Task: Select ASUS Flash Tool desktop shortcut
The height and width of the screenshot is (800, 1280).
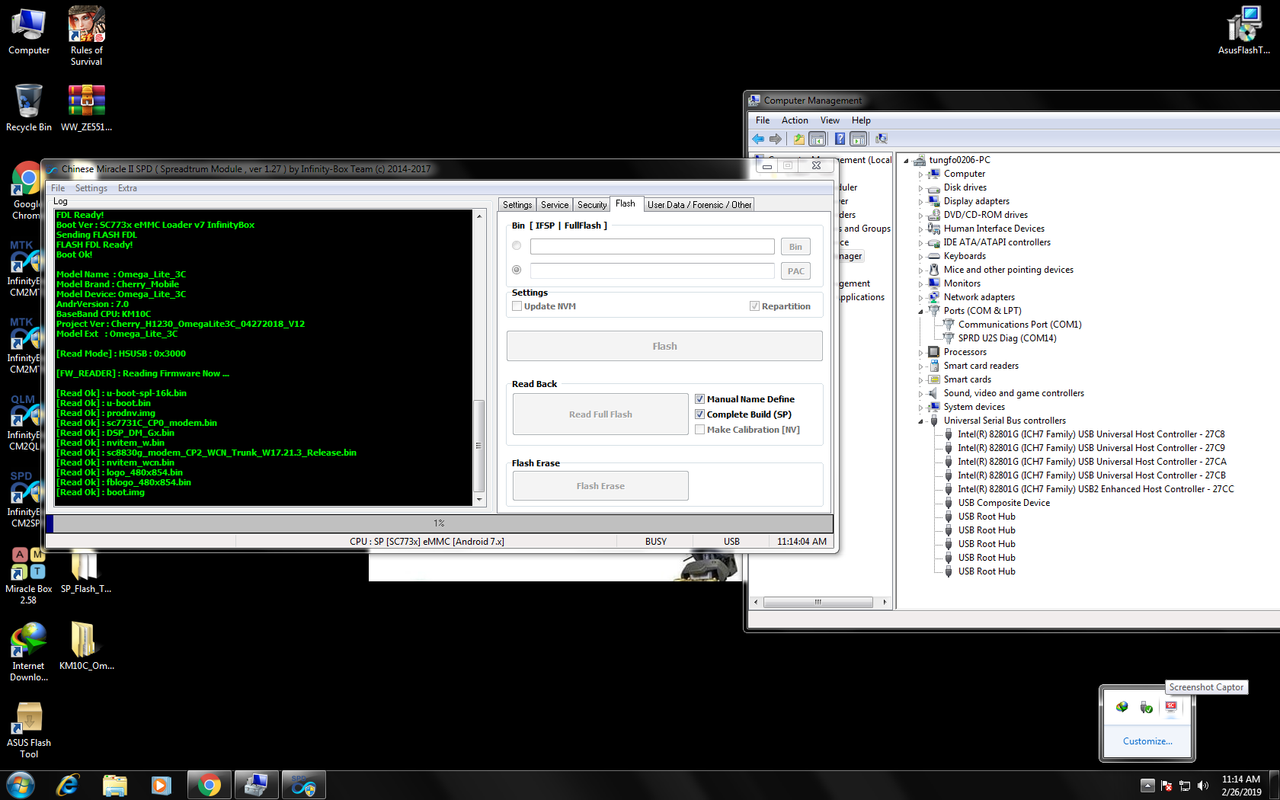Action: [x=28, y=729]
